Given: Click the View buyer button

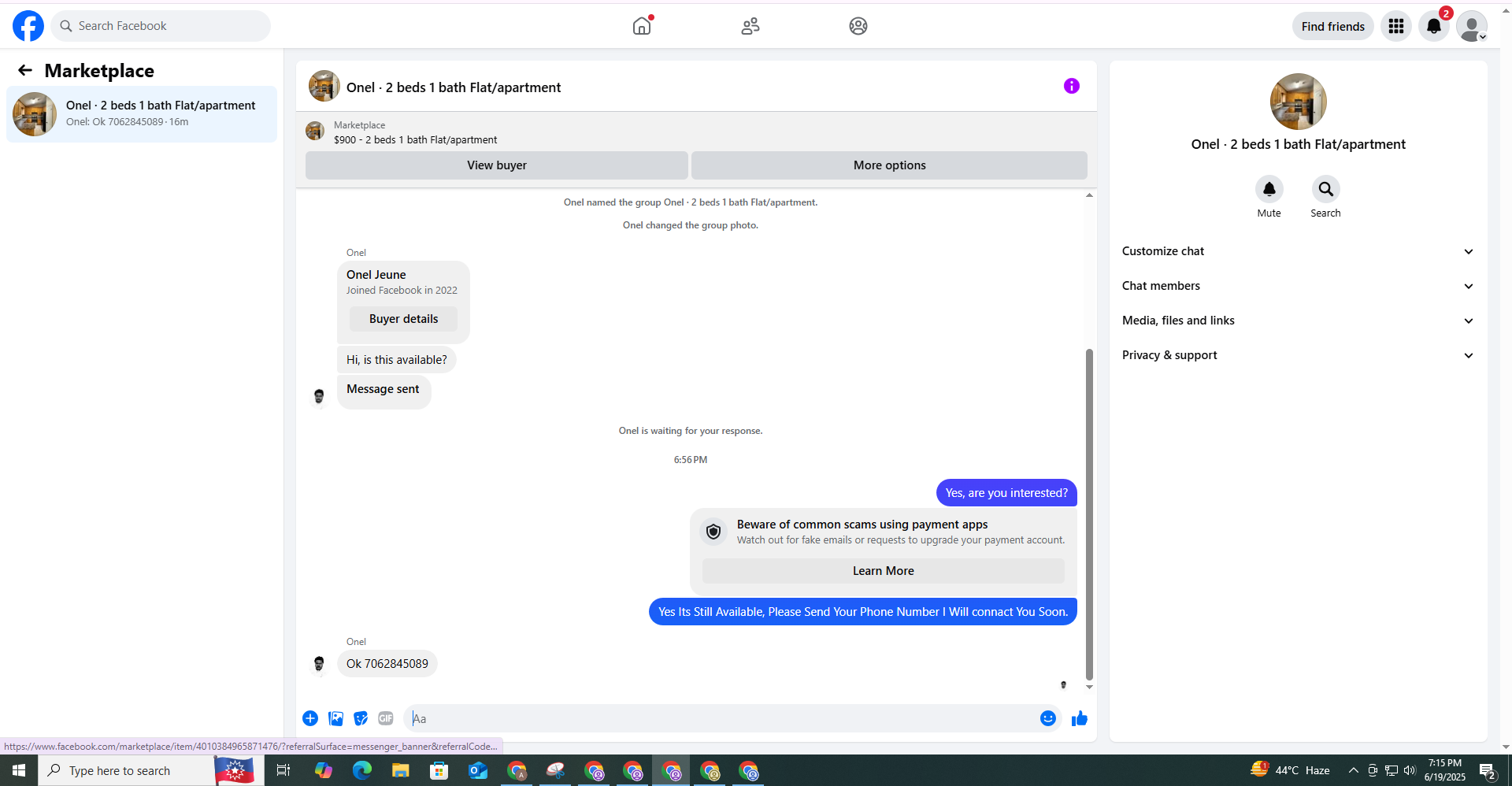Looking at the screenshot, I should pos(497,165).
